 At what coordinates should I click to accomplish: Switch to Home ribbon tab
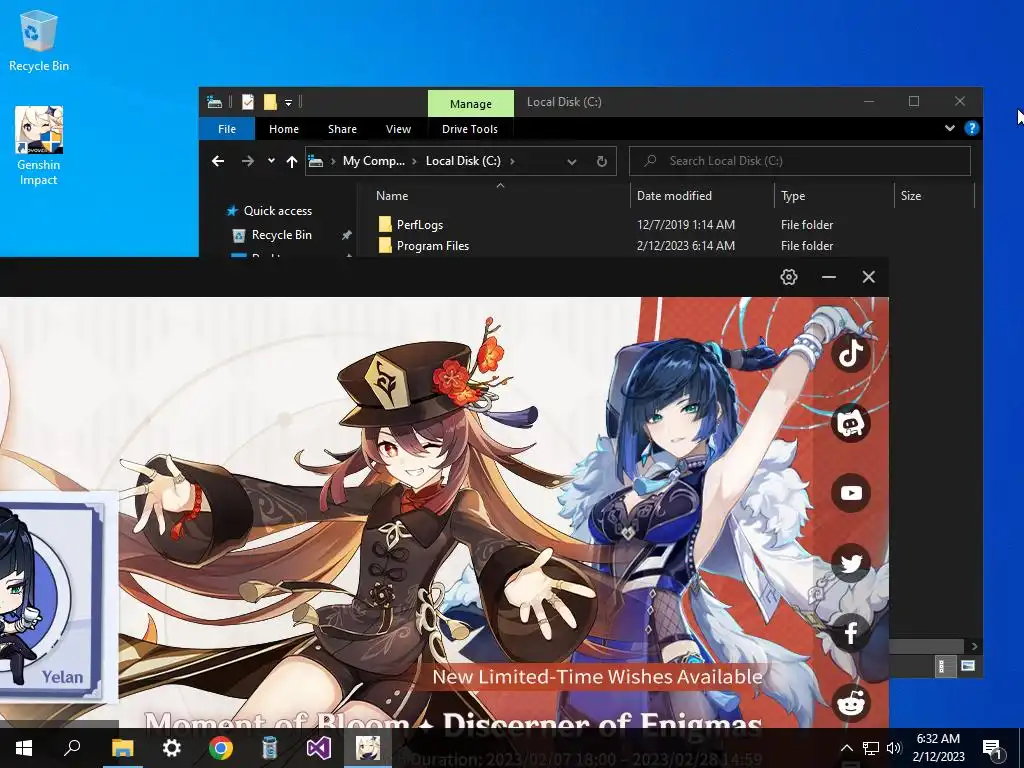click(283, 129)
